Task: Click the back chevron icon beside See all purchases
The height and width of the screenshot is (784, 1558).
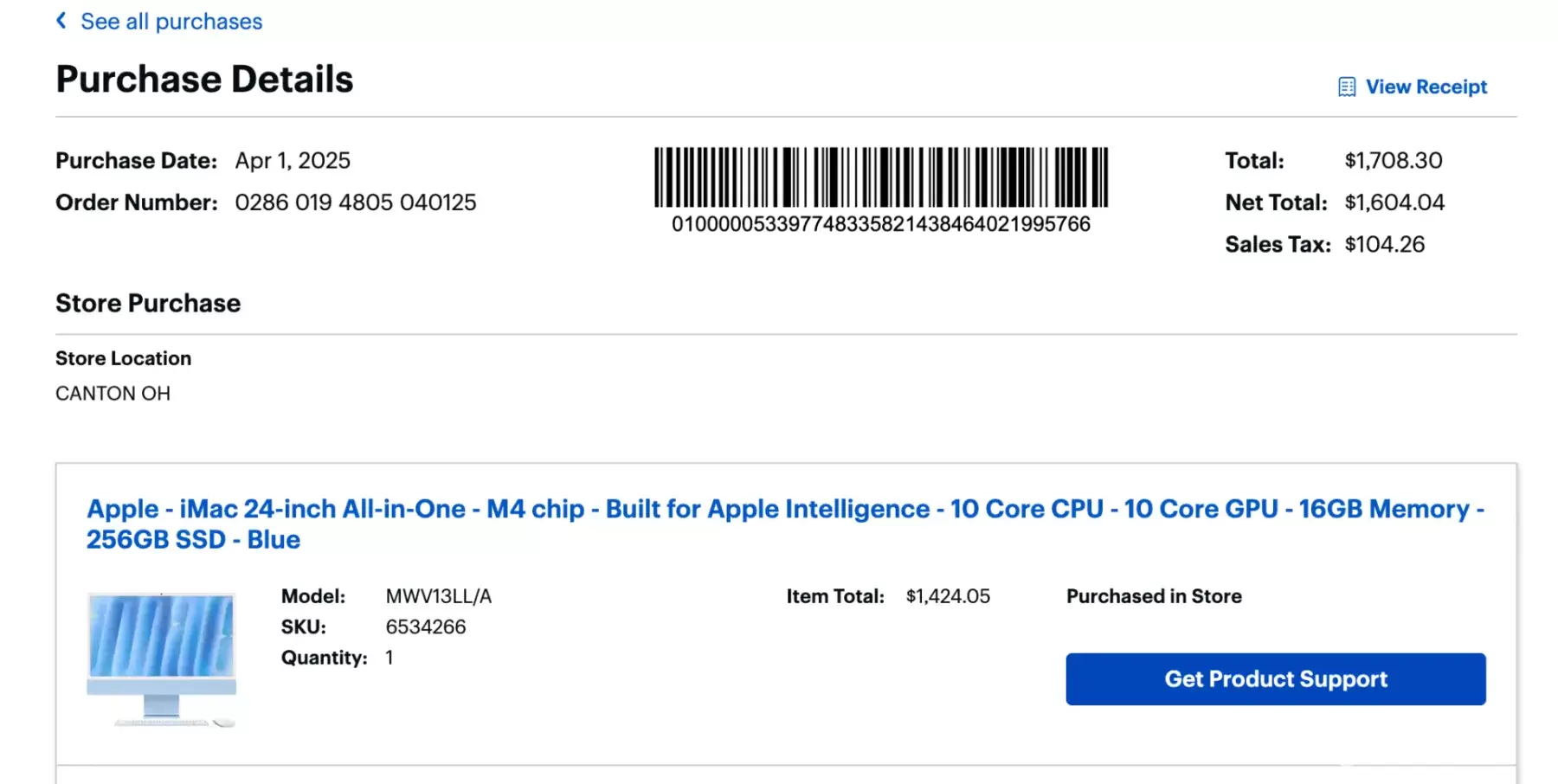Action: click(61, 21)
